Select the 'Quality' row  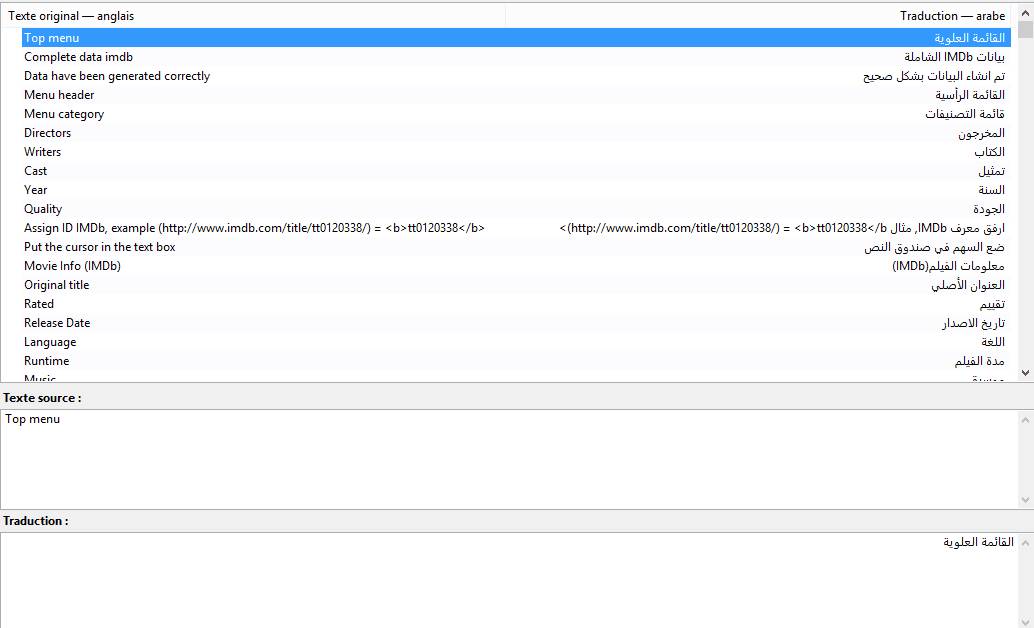click(516, 209)
